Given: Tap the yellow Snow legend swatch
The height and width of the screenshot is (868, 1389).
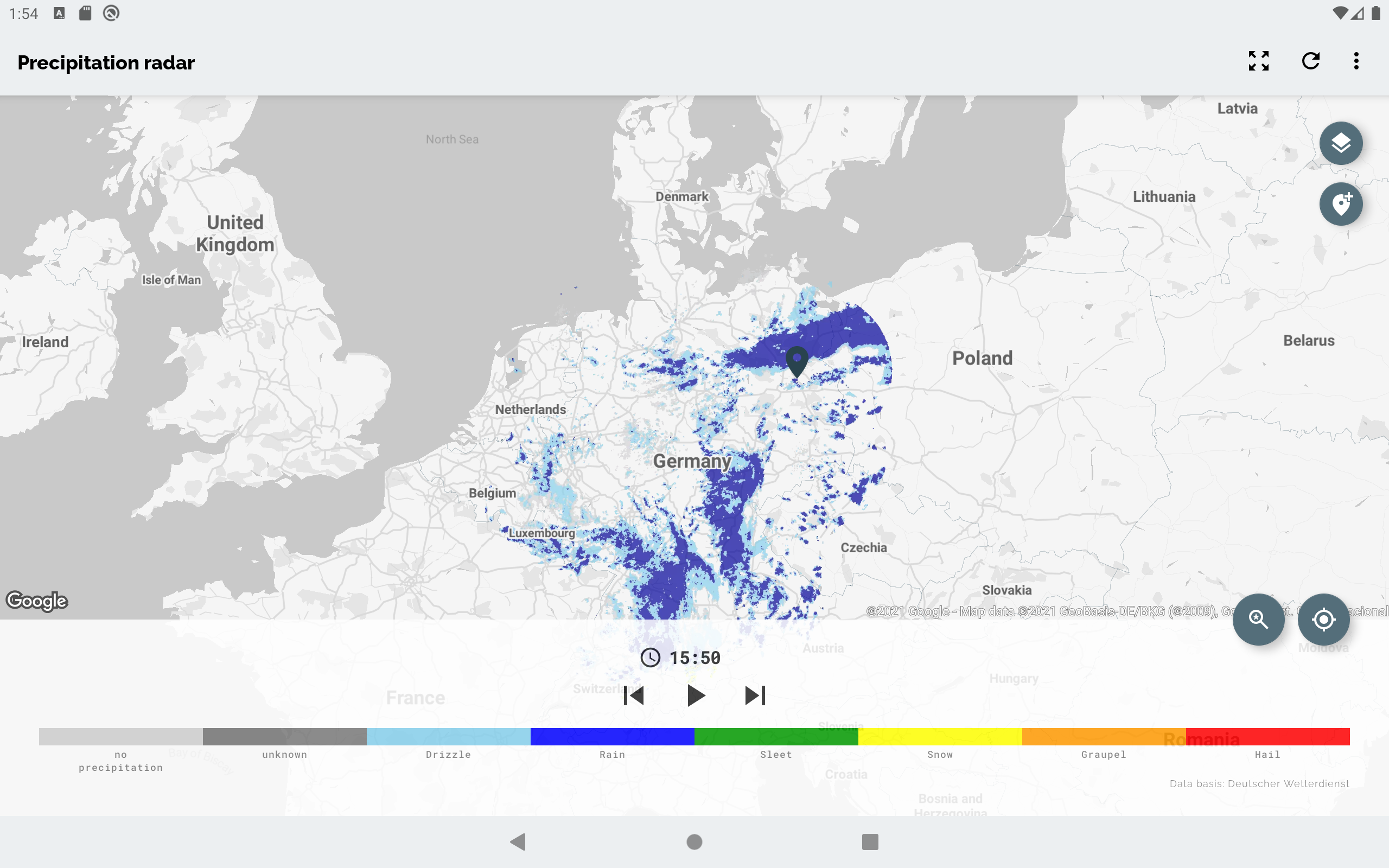Looking at the screenshot, I should (x=940, y=737).
